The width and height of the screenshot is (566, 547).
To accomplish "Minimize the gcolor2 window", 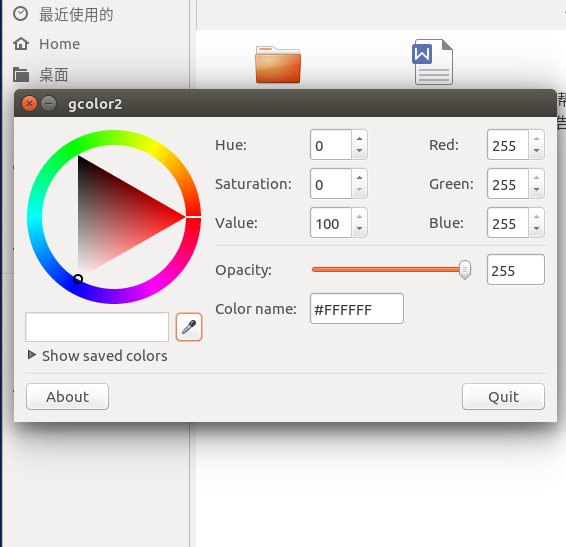I will (x=48, y=104).
